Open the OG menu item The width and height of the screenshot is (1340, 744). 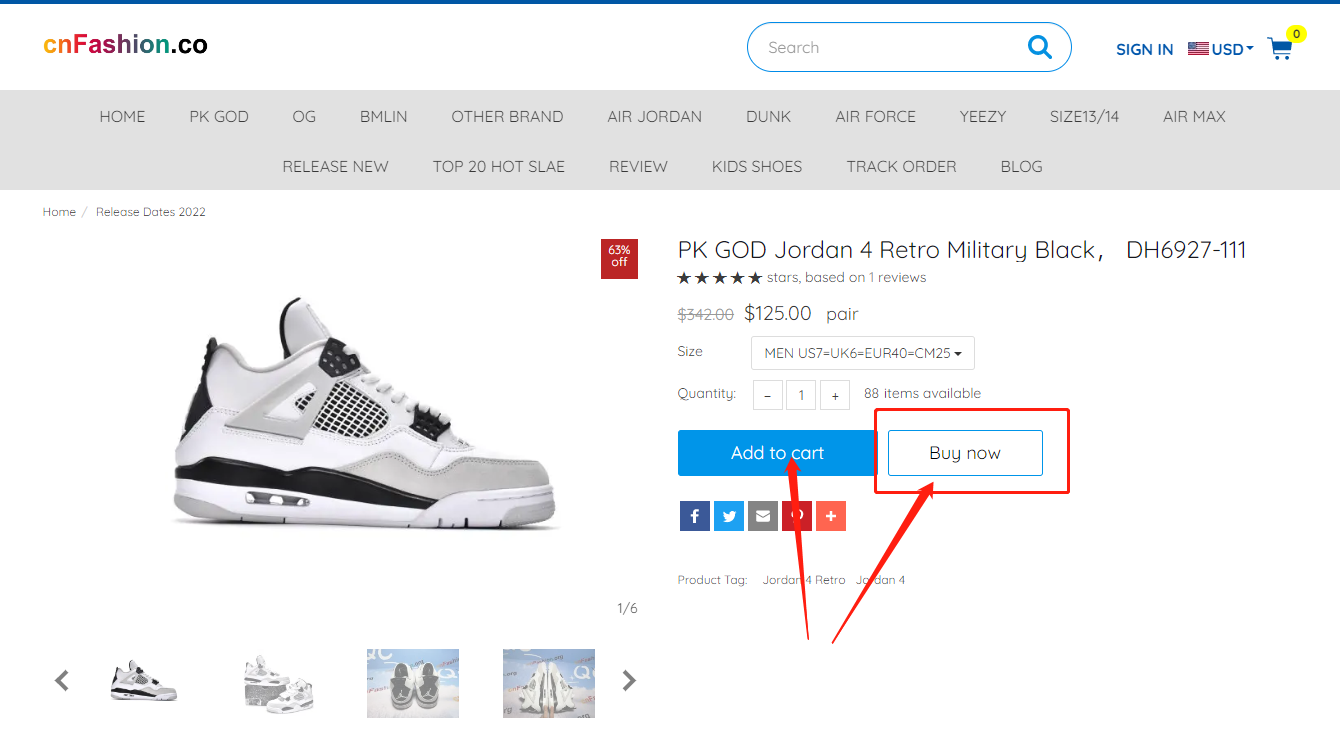tap(304, 116)
